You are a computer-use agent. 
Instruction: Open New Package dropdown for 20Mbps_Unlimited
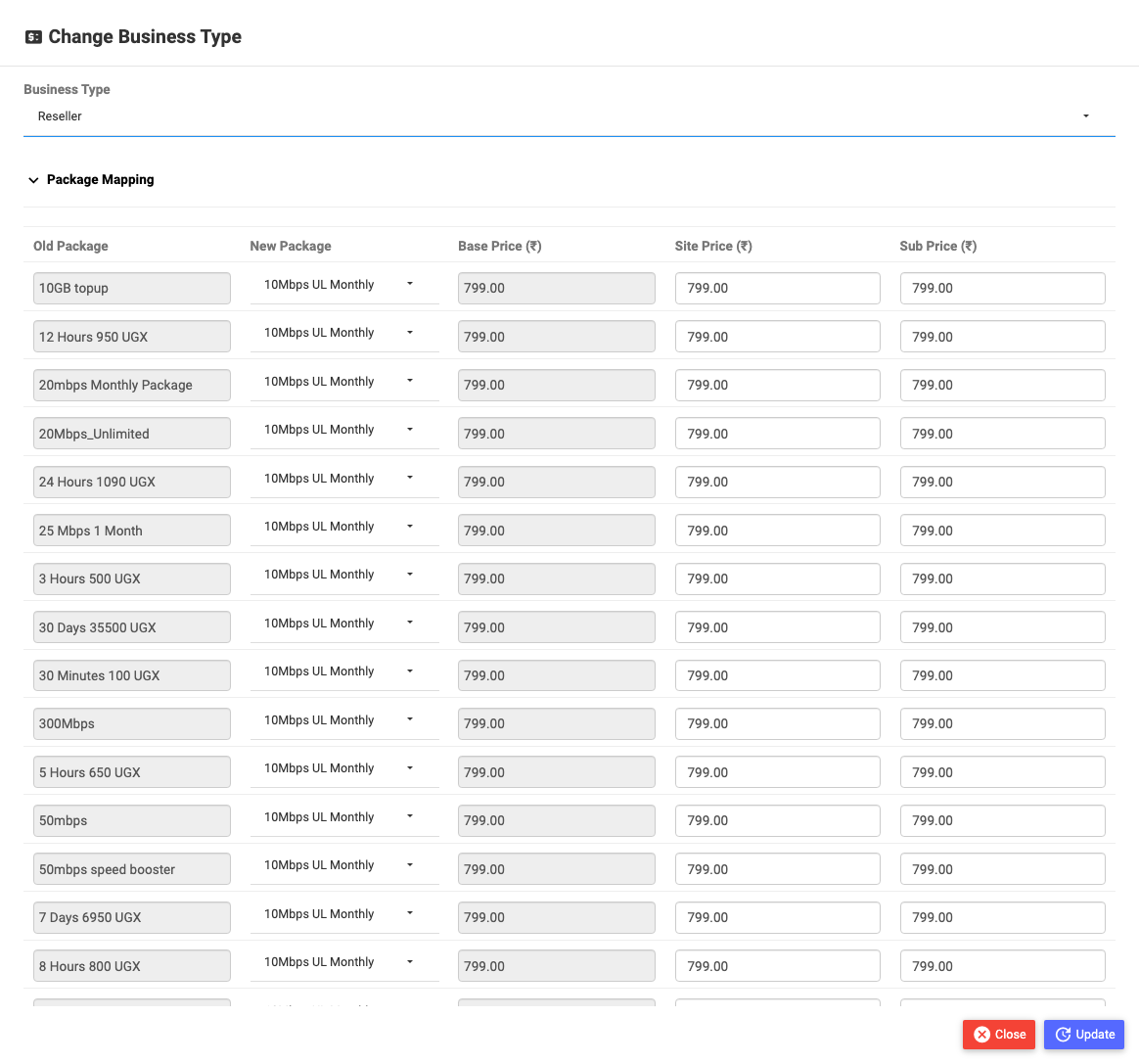[344, 430]
